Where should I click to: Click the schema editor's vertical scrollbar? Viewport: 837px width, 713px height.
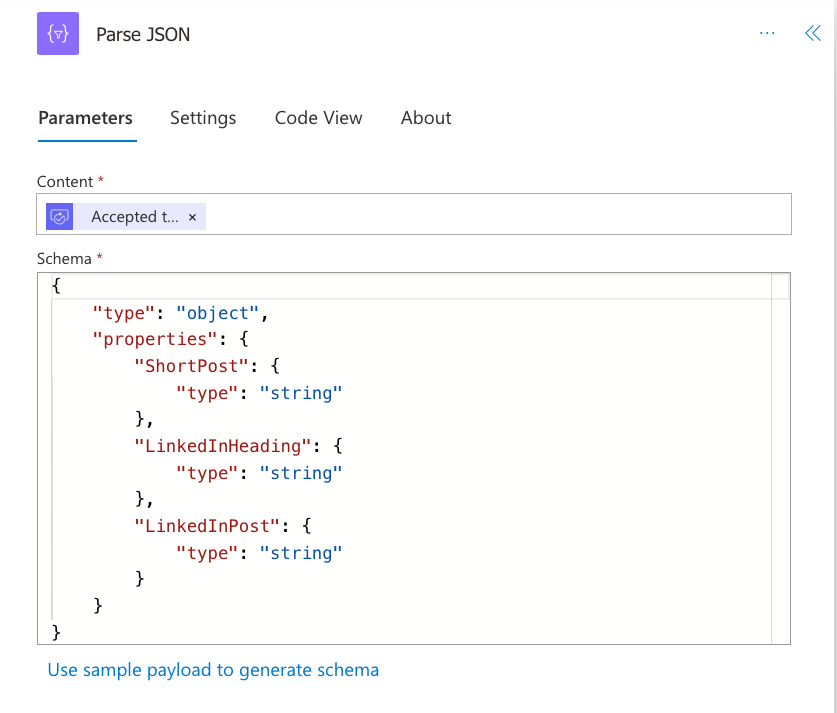click(x=780, y=460)
